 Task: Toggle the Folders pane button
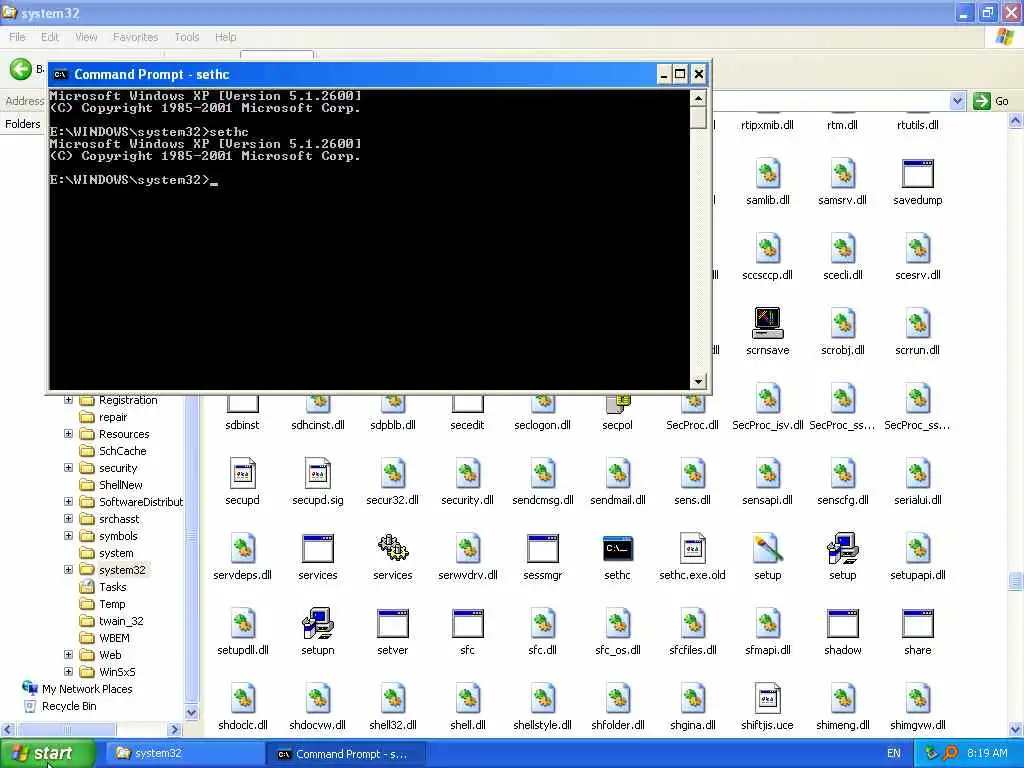23,124
